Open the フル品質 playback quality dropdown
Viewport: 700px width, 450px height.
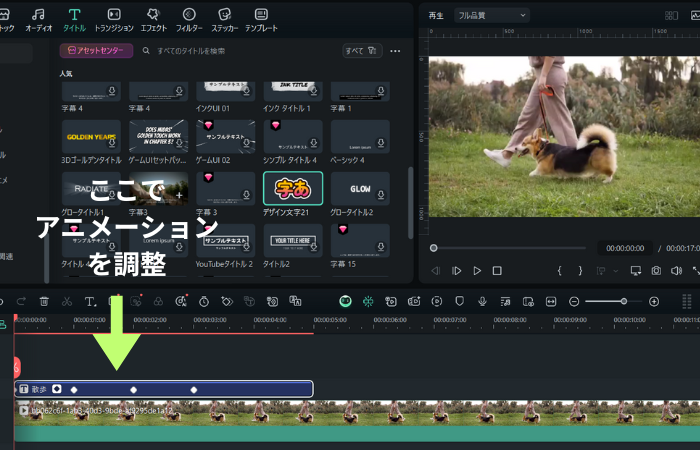(x=491, y=15)
